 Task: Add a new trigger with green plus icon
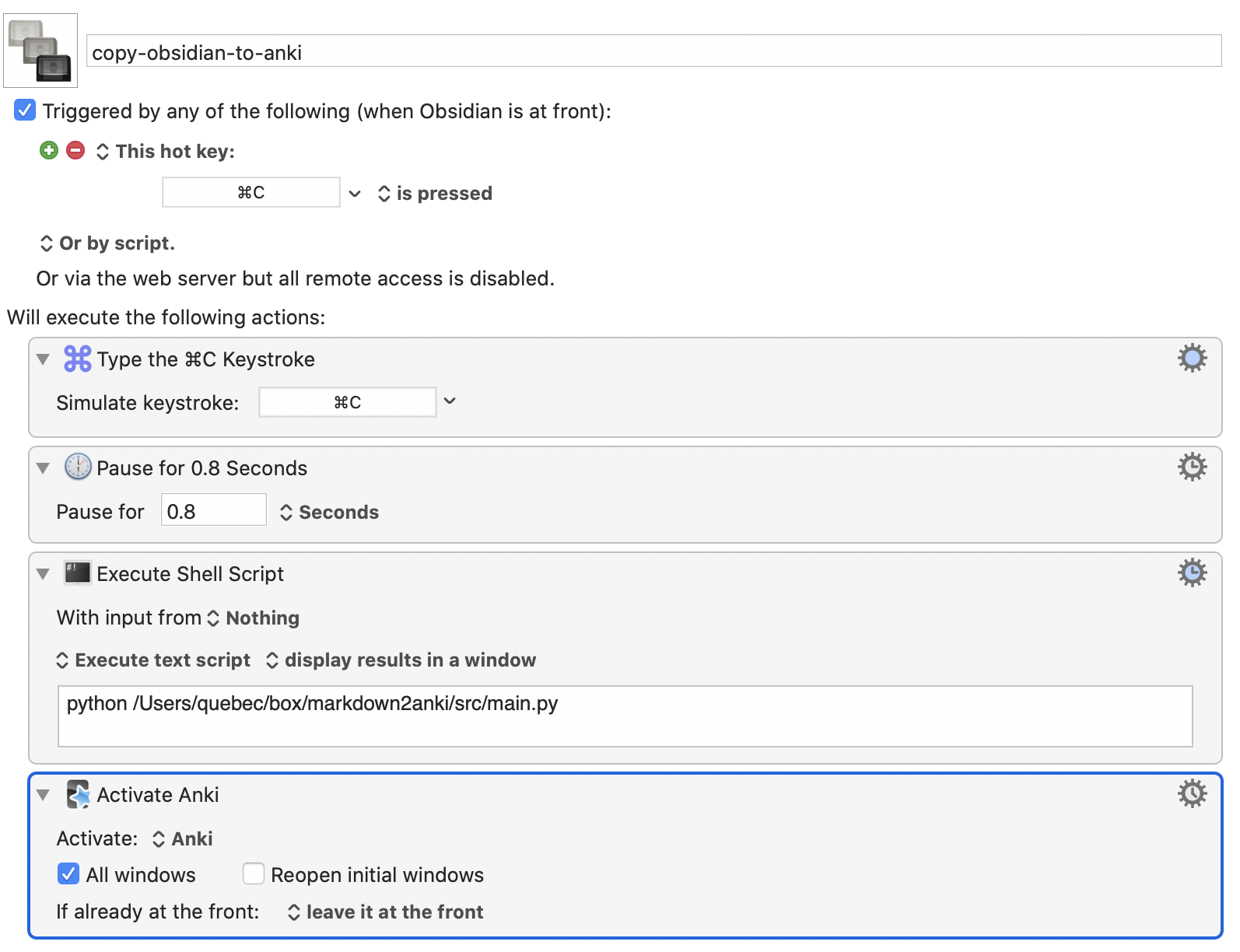coord(49,150)
